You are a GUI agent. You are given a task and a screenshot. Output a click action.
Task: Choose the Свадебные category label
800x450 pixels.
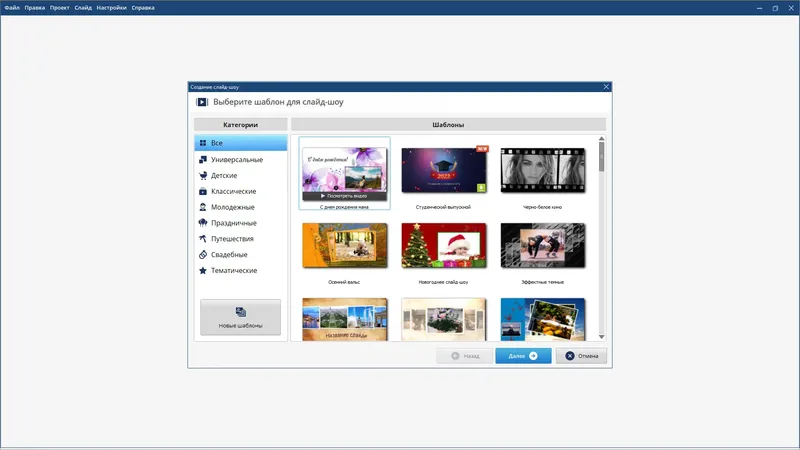229,255
